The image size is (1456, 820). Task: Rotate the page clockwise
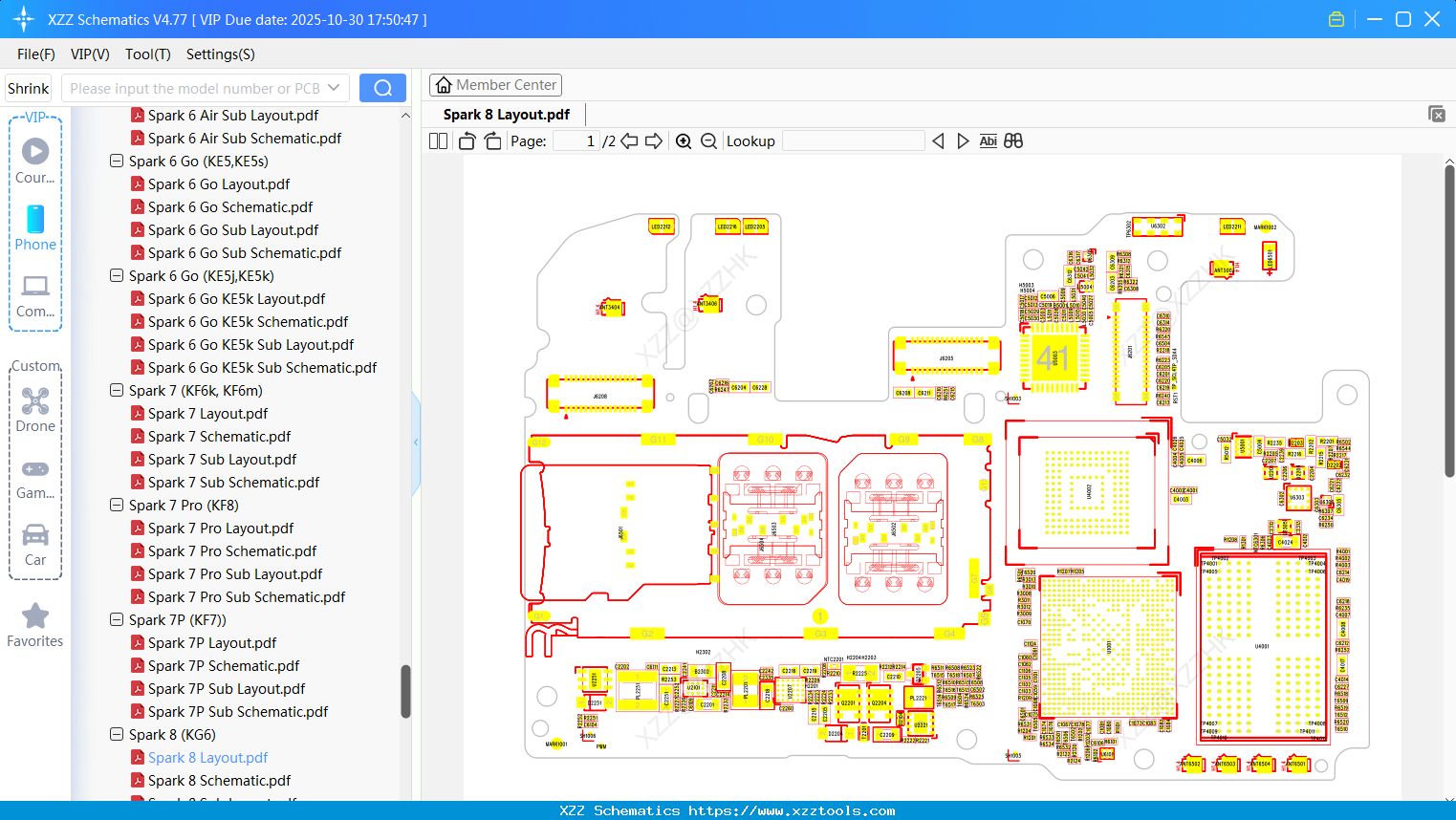(x=491, y=140)
